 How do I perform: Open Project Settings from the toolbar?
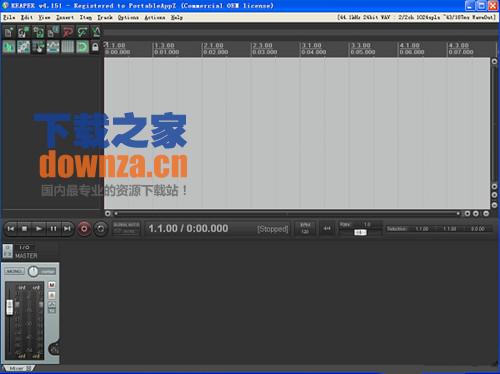53,32
